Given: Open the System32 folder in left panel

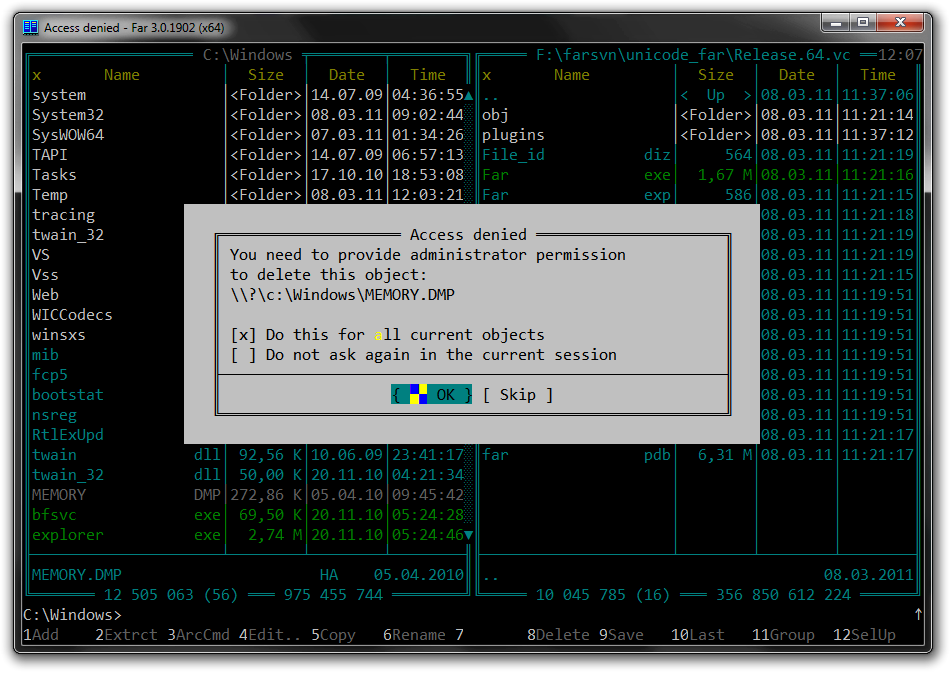Looking at the screenshot, I should (x=68, y=115).
